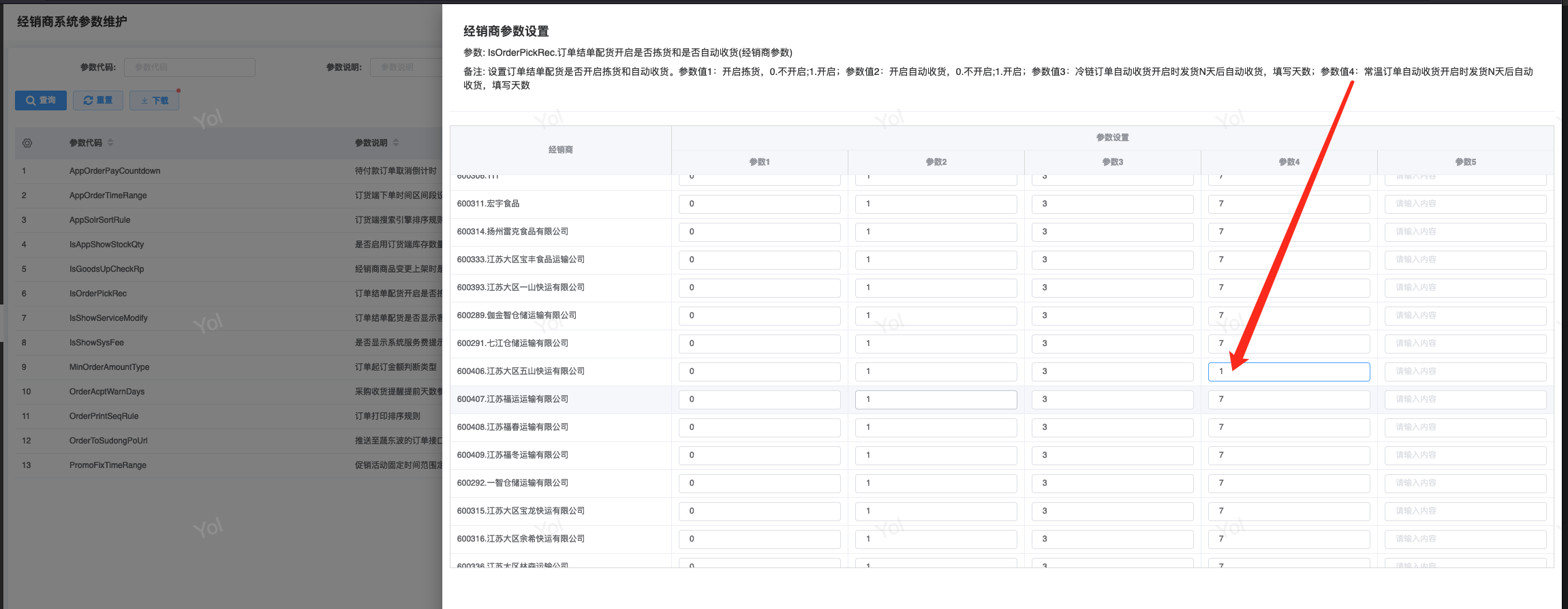
Task: Click the 参数1 column header
Action: click(x=760, y=162)
